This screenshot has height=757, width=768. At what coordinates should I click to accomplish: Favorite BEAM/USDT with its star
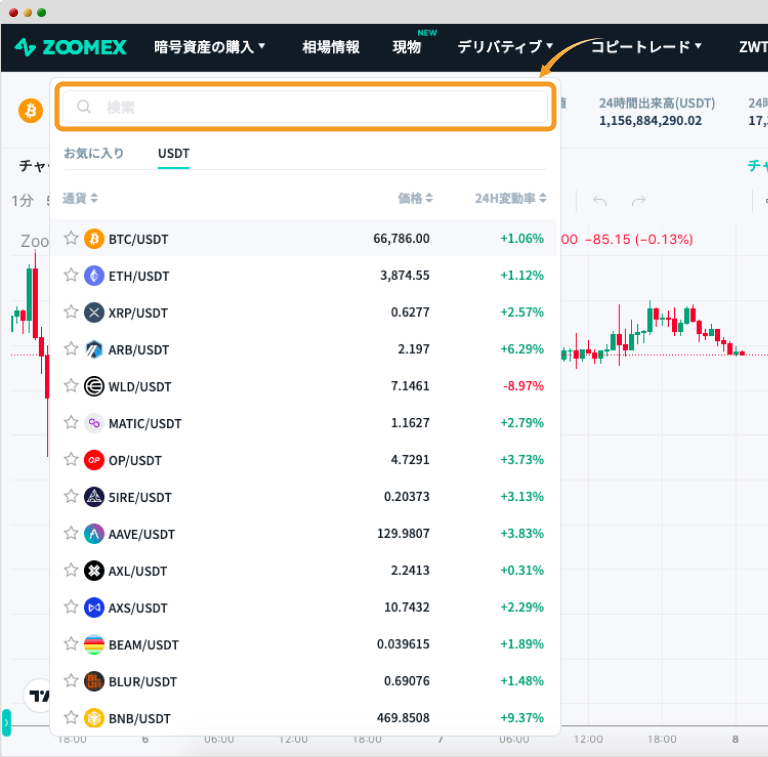[x=71, y=643]
